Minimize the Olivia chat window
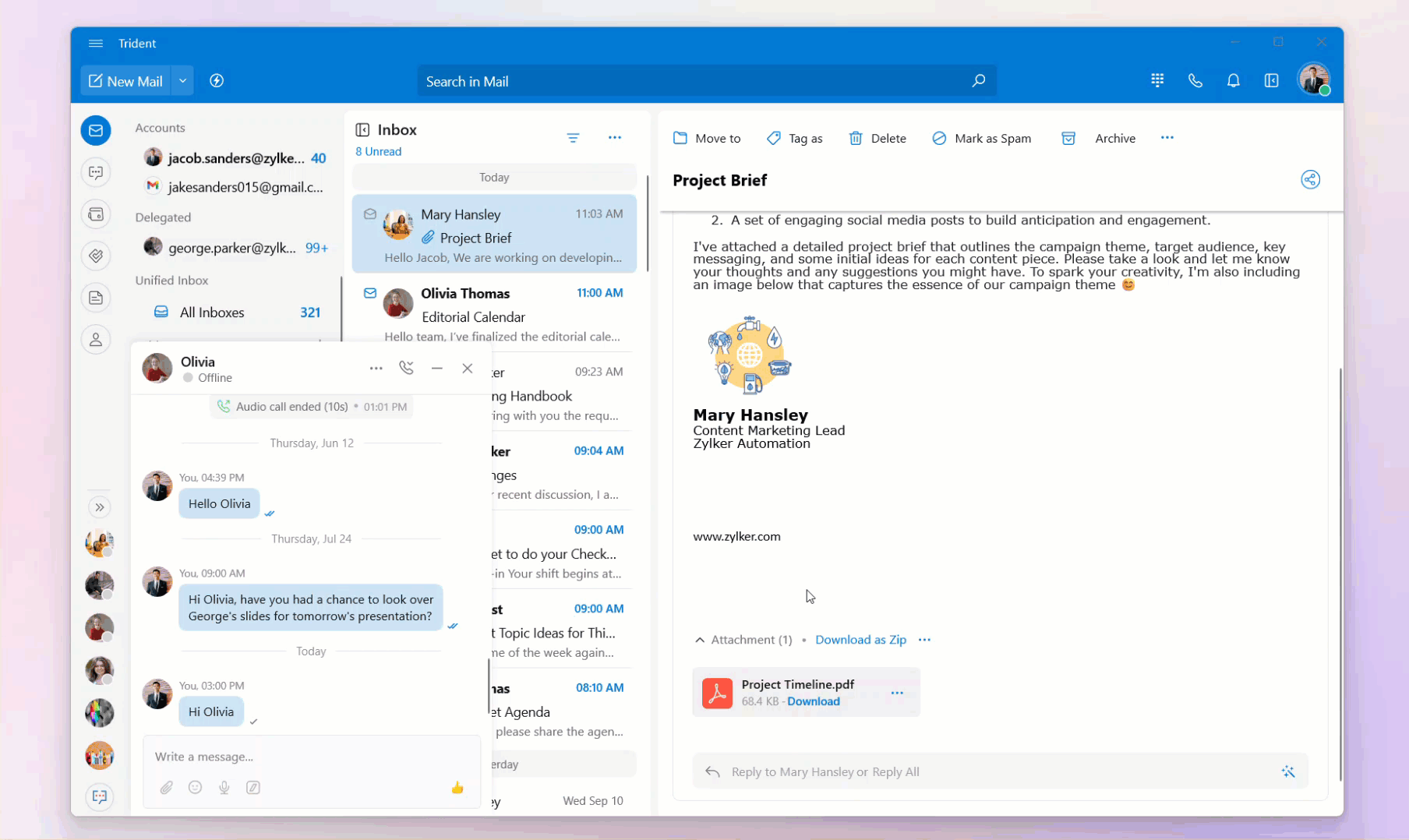Image resolution: width=1409 pixels, height=840 pixels. pyautogui.click(x=436, y=368)
